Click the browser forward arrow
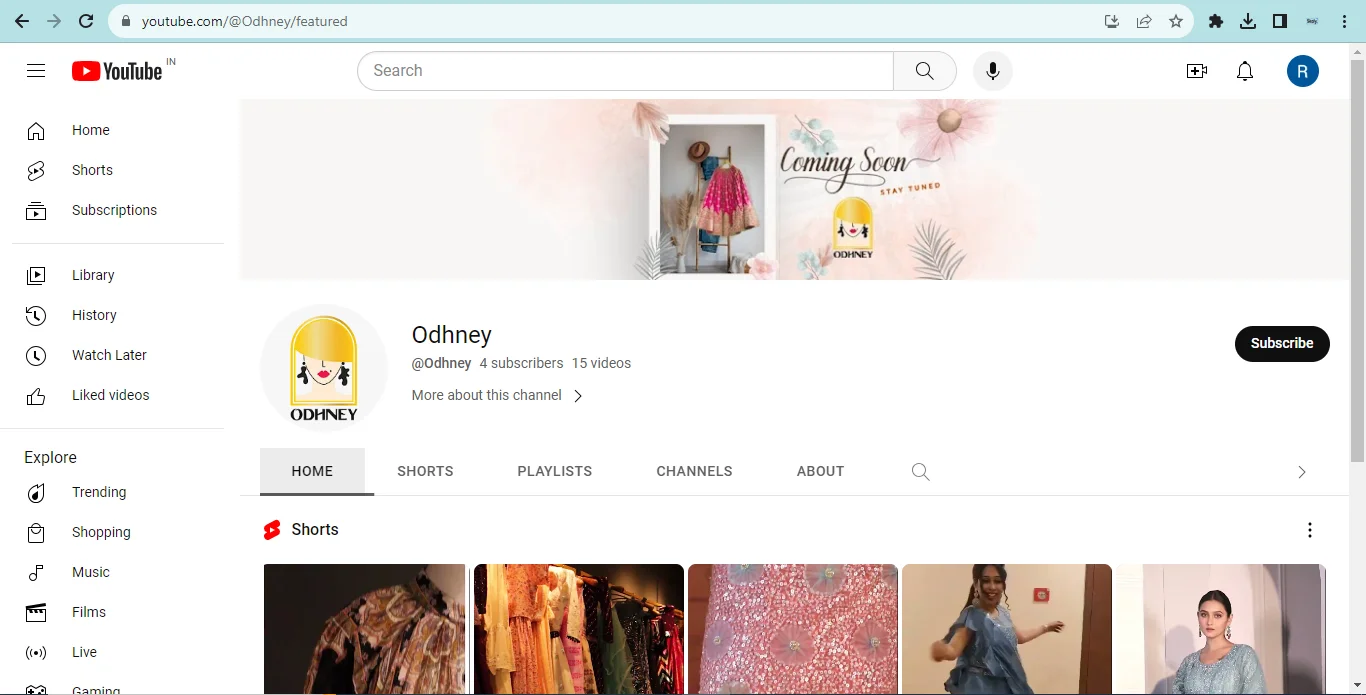The width and height of the screenshot is (1366, 695). tap(54, 21)
